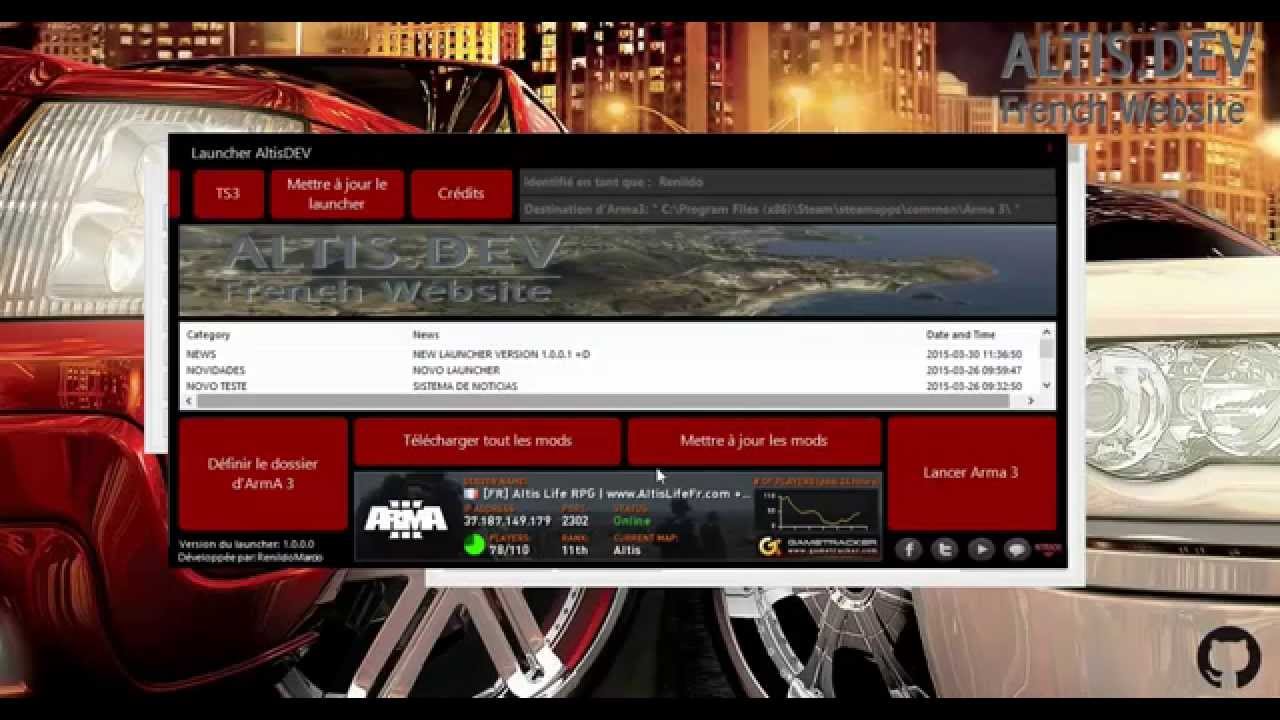Click the port value 2302
Screen dimensions: 1280x720
click(575, 521)
